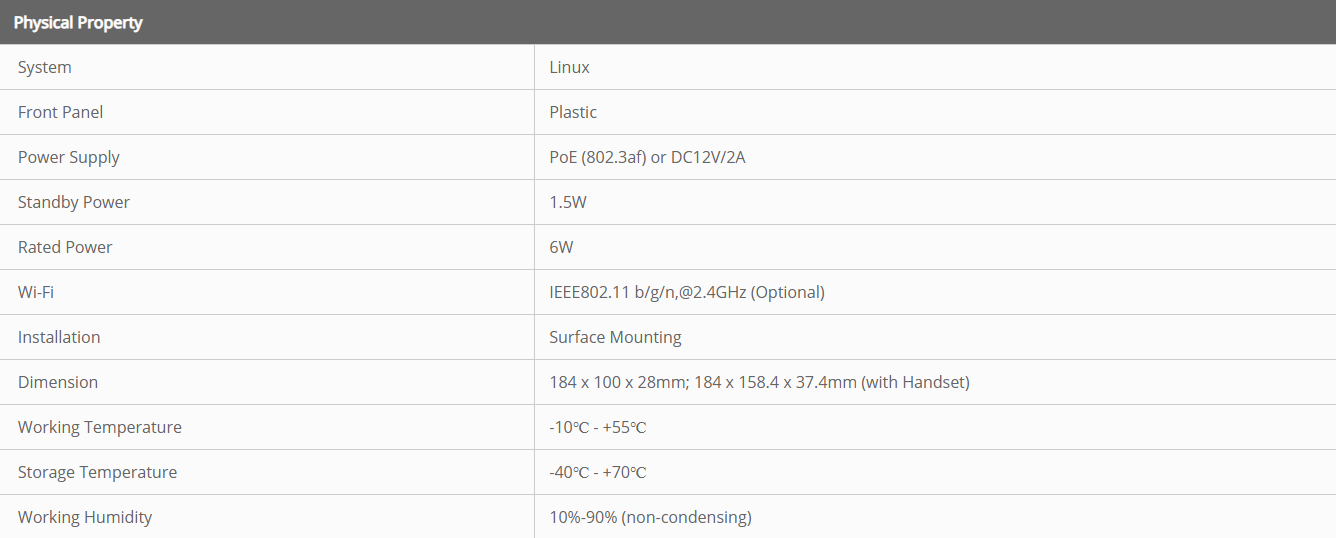Select the Rated Power label
The height and width of the screenshot is (538, 1336).
click(x=65, y=247)
